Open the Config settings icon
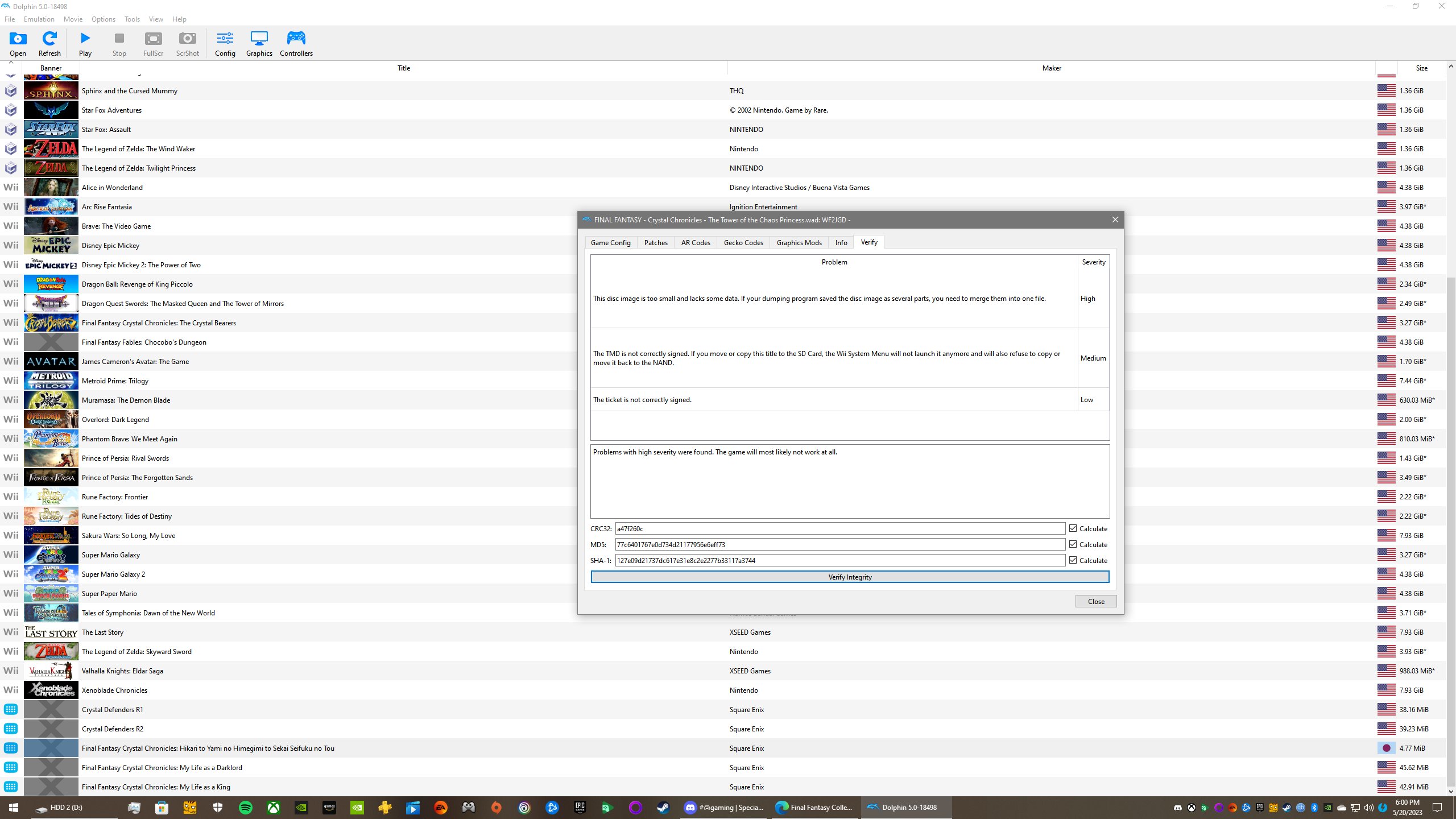The image size is (1456, 819). 225,44
